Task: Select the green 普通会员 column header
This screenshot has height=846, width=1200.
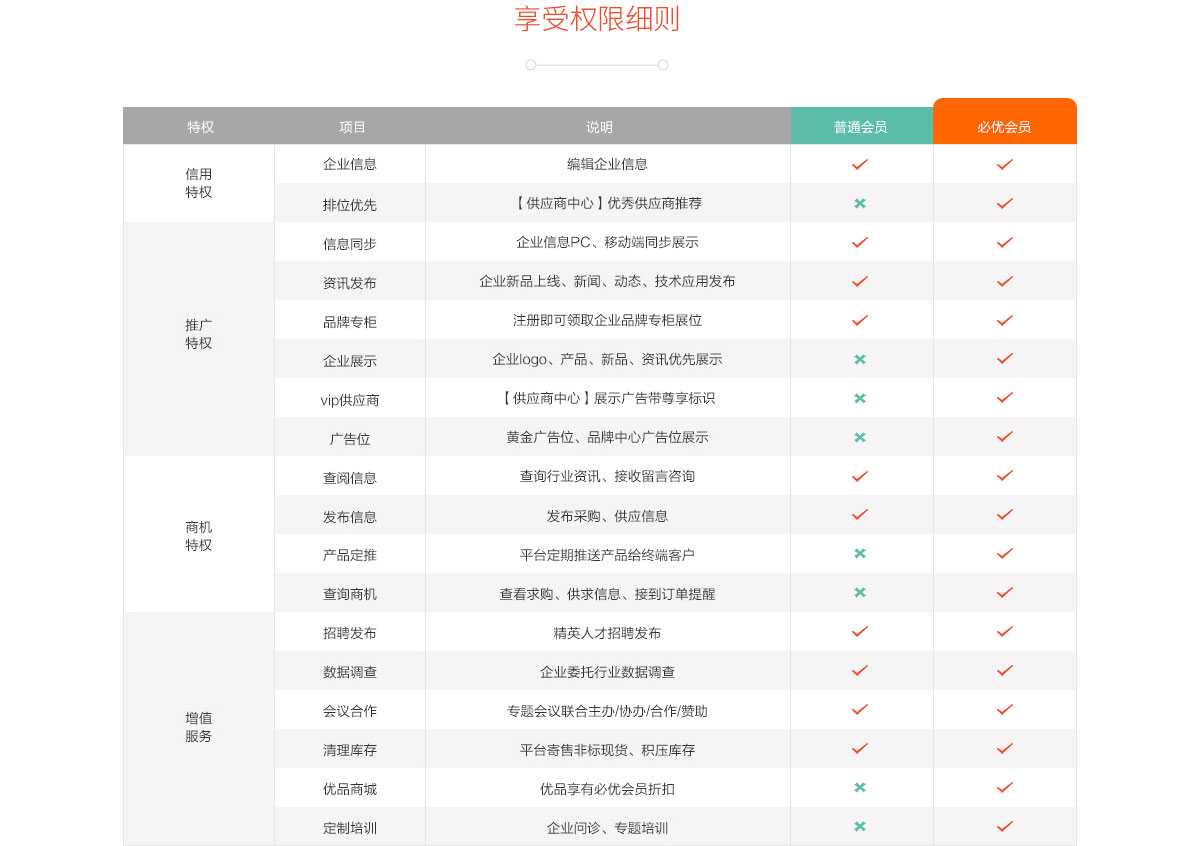Action: click(860, 127)
